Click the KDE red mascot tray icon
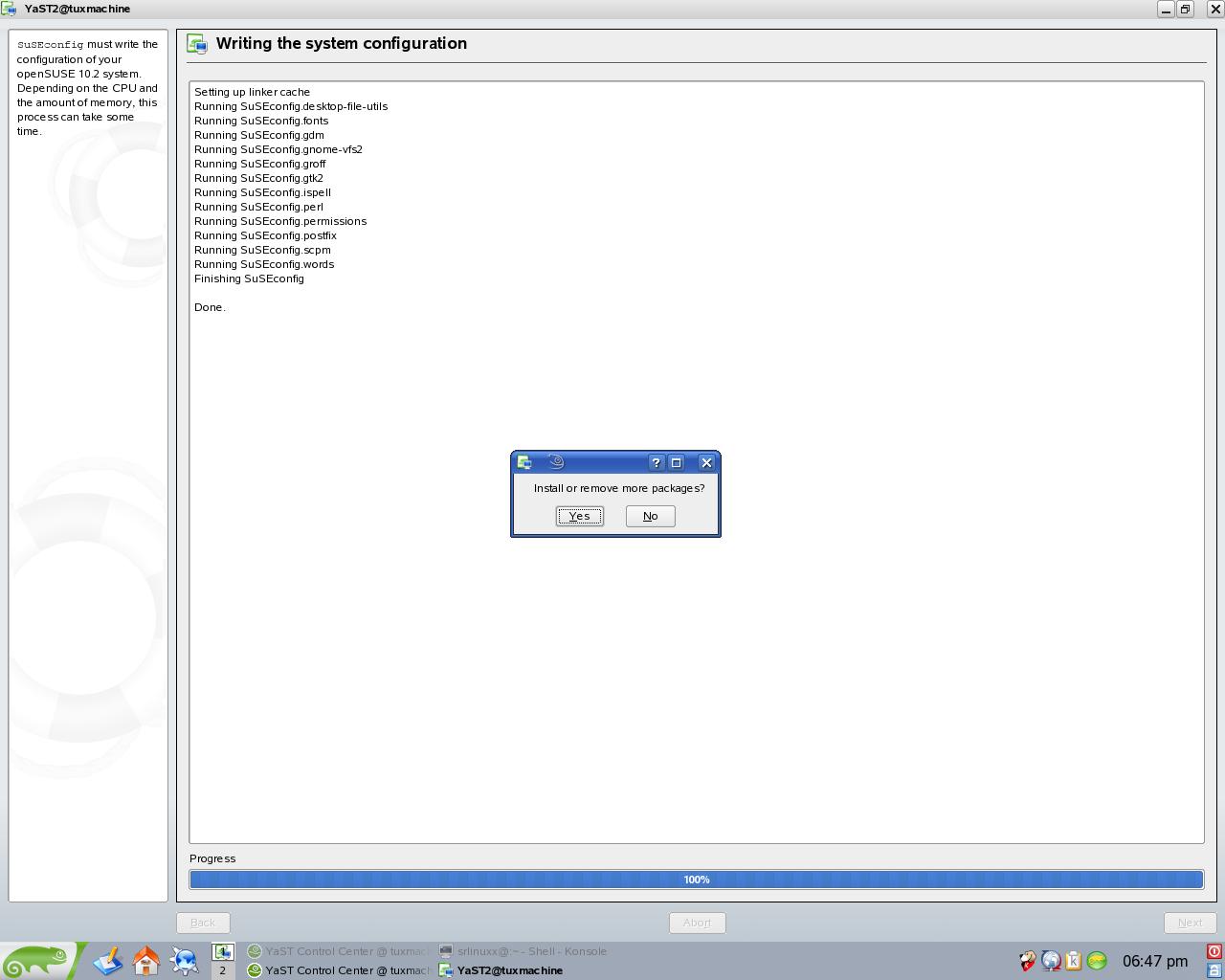The height and width of the screenshot is (980, 1225). click(x=1027, y=961)
